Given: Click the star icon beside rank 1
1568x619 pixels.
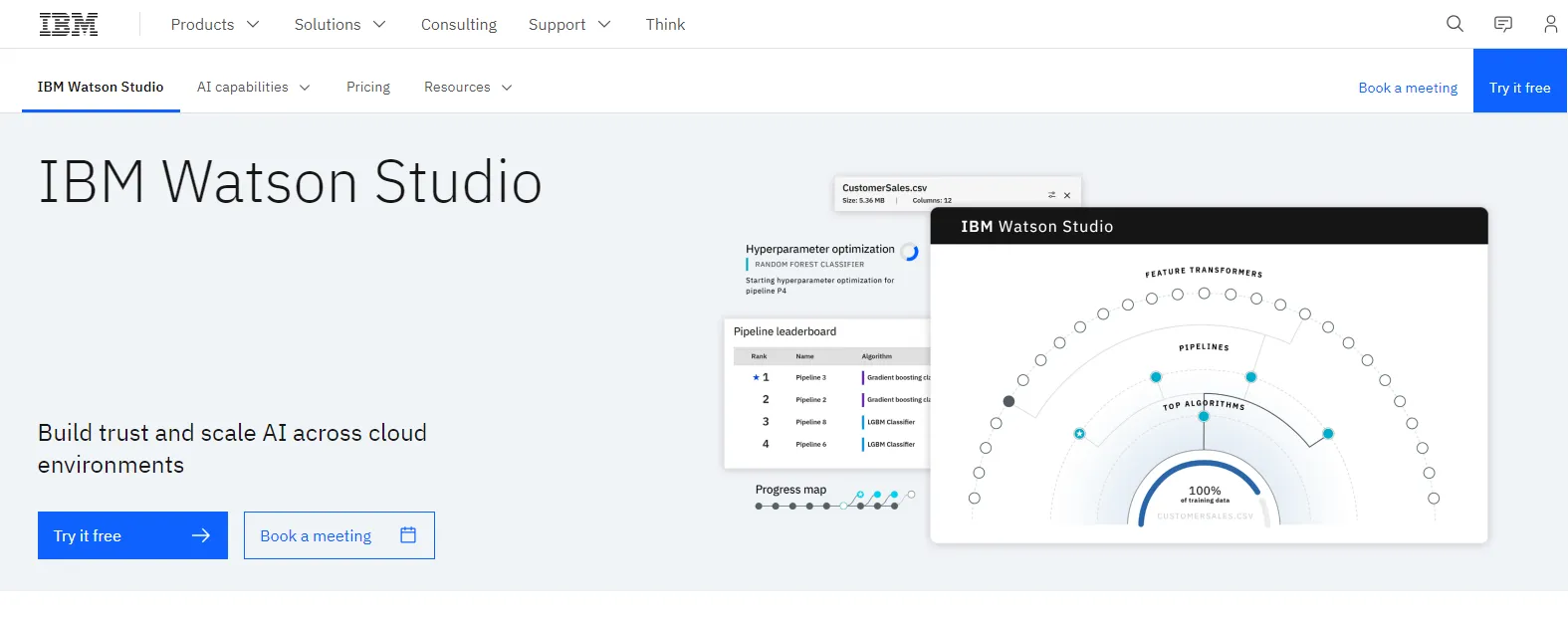Looking at the screenshot, I should point(756,378).
